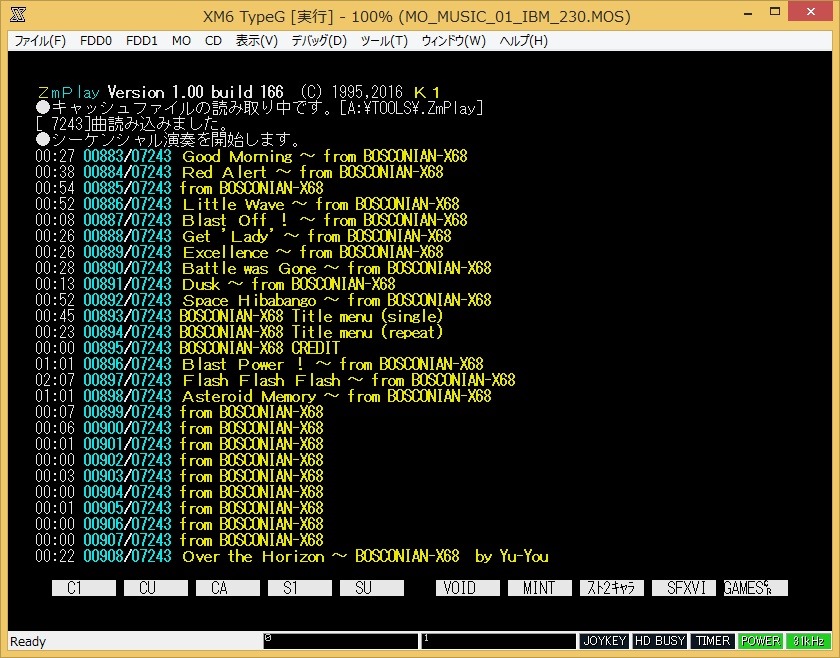Click track 00893 Title menu (single) line

[239, 316]
